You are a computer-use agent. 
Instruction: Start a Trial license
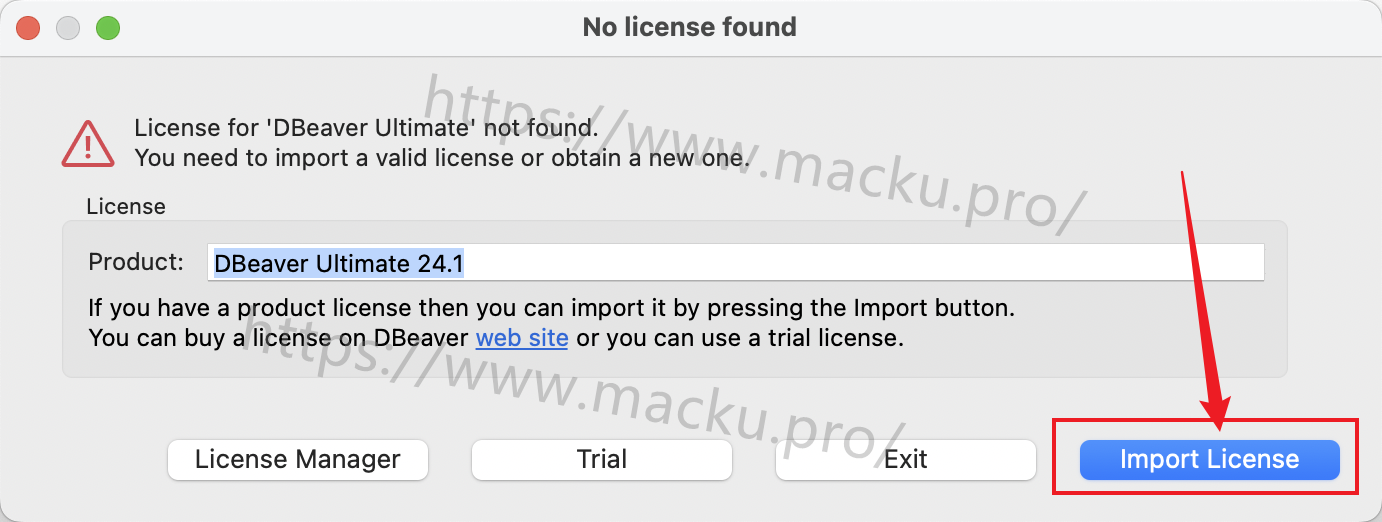(x=602, y=460)
